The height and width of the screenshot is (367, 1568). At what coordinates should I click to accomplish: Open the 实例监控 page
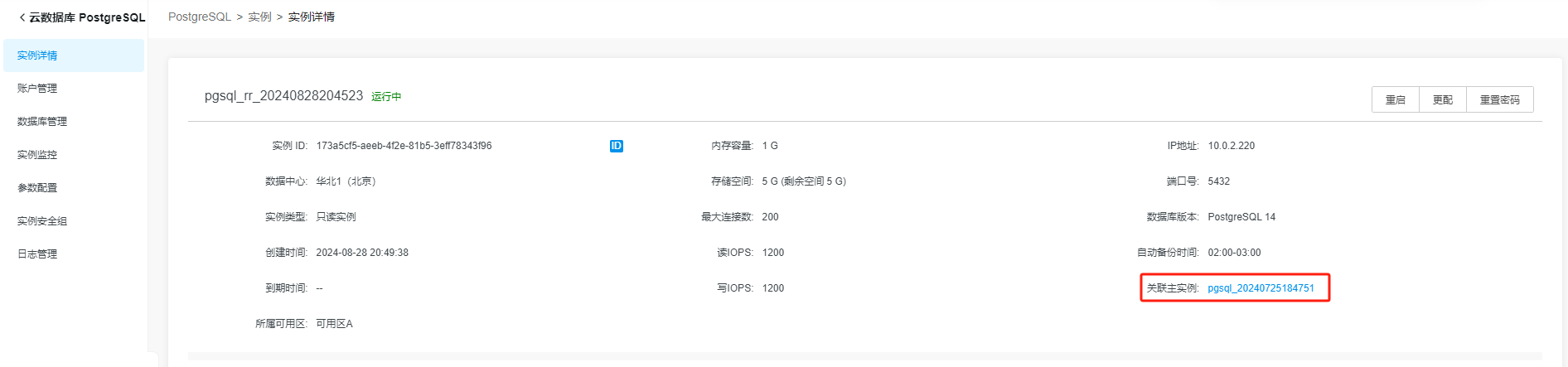click(x=37, y=155)
